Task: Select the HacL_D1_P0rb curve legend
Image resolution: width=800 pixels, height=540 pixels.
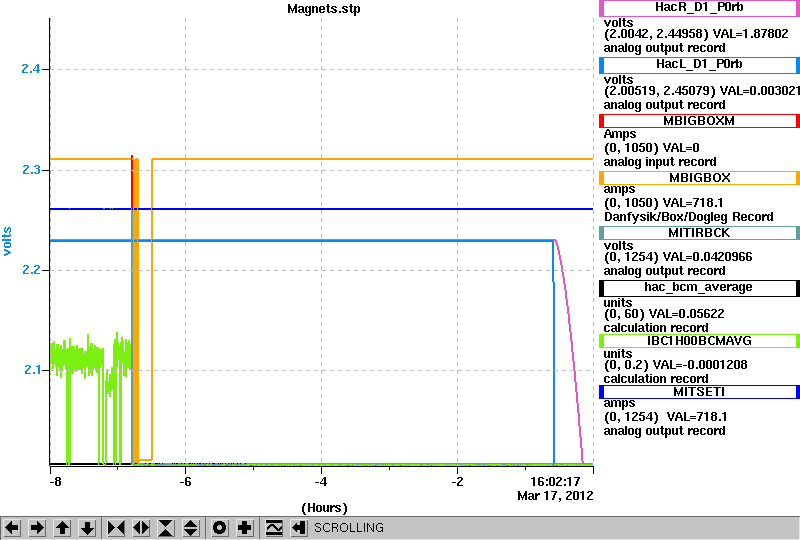Action: [699, 65]
